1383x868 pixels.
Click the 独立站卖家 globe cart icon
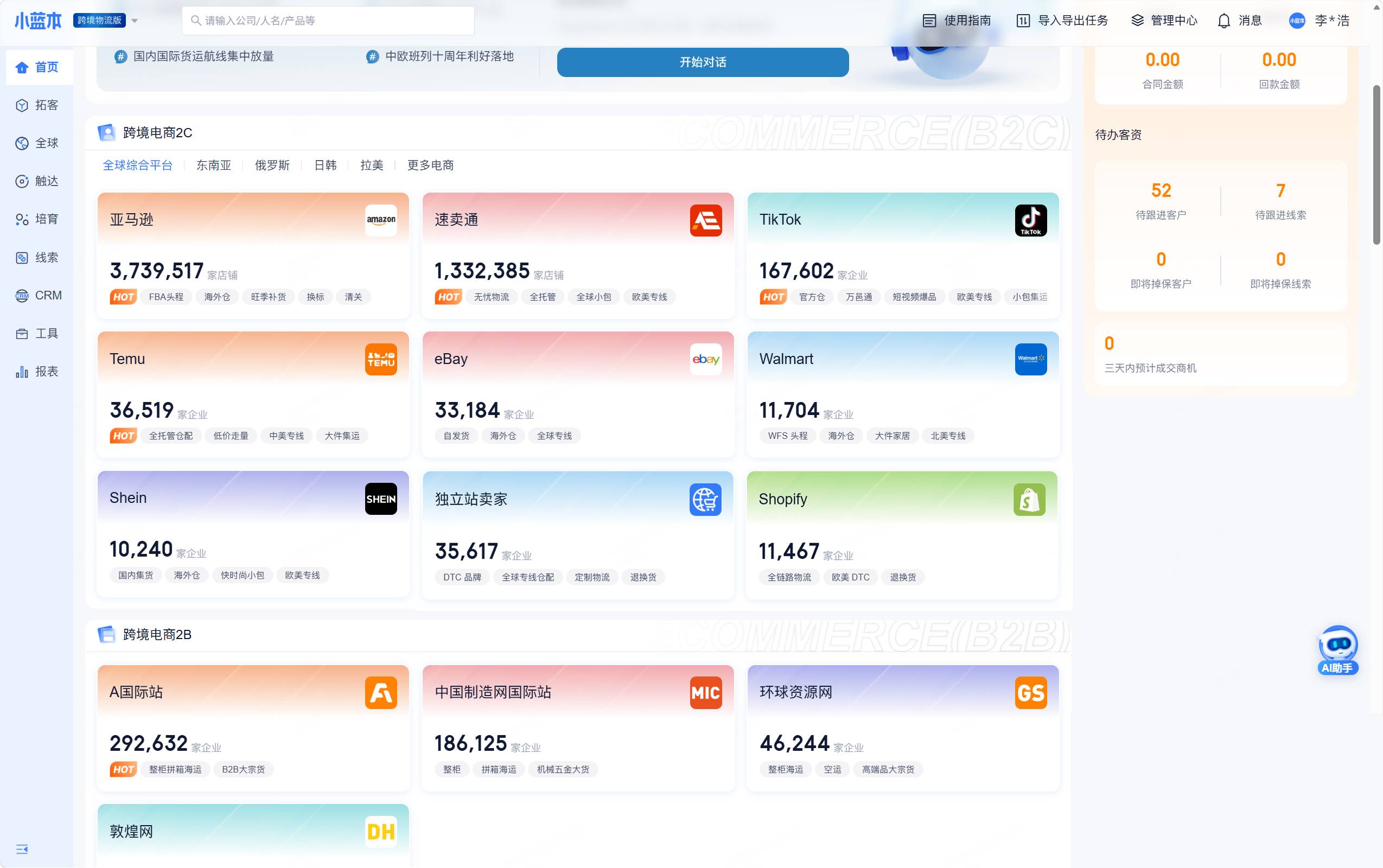pyautogui.click(x=705, y=500)
